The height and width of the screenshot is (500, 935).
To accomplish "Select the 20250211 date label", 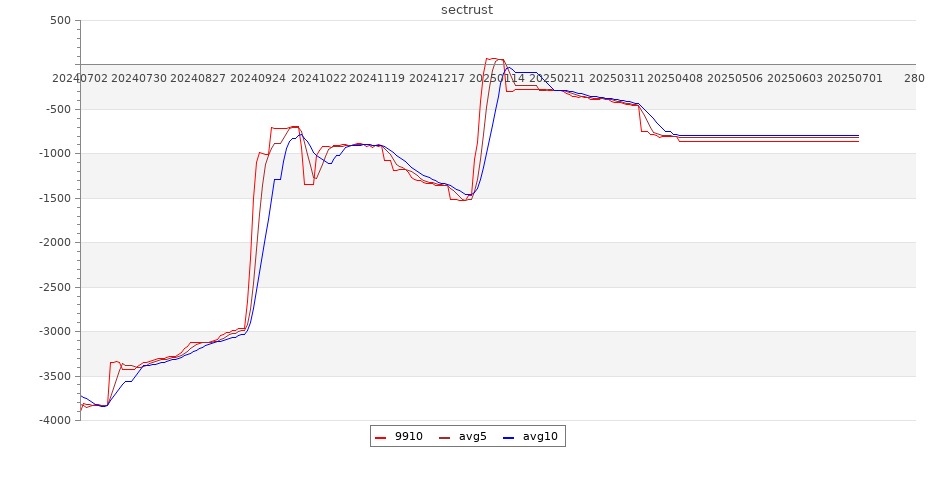I will [x=557, y=78].
